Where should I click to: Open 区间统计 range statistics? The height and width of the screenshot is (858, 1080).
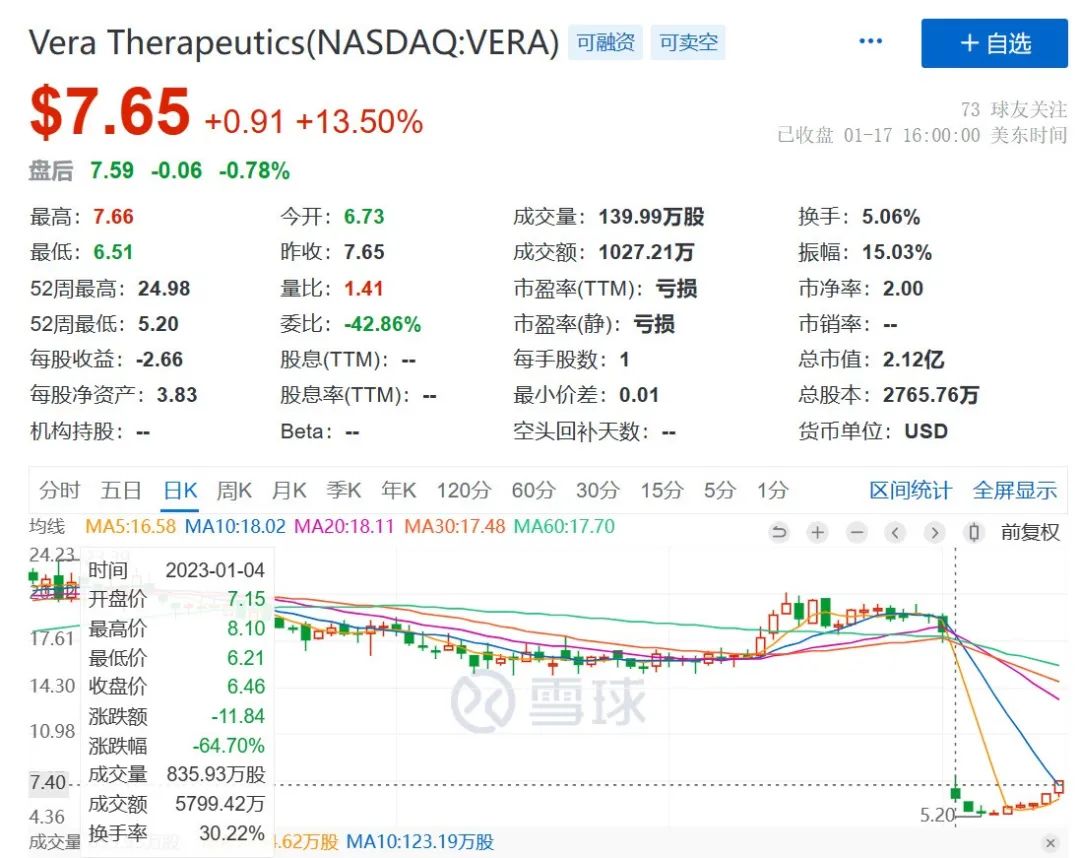point(910,490)
